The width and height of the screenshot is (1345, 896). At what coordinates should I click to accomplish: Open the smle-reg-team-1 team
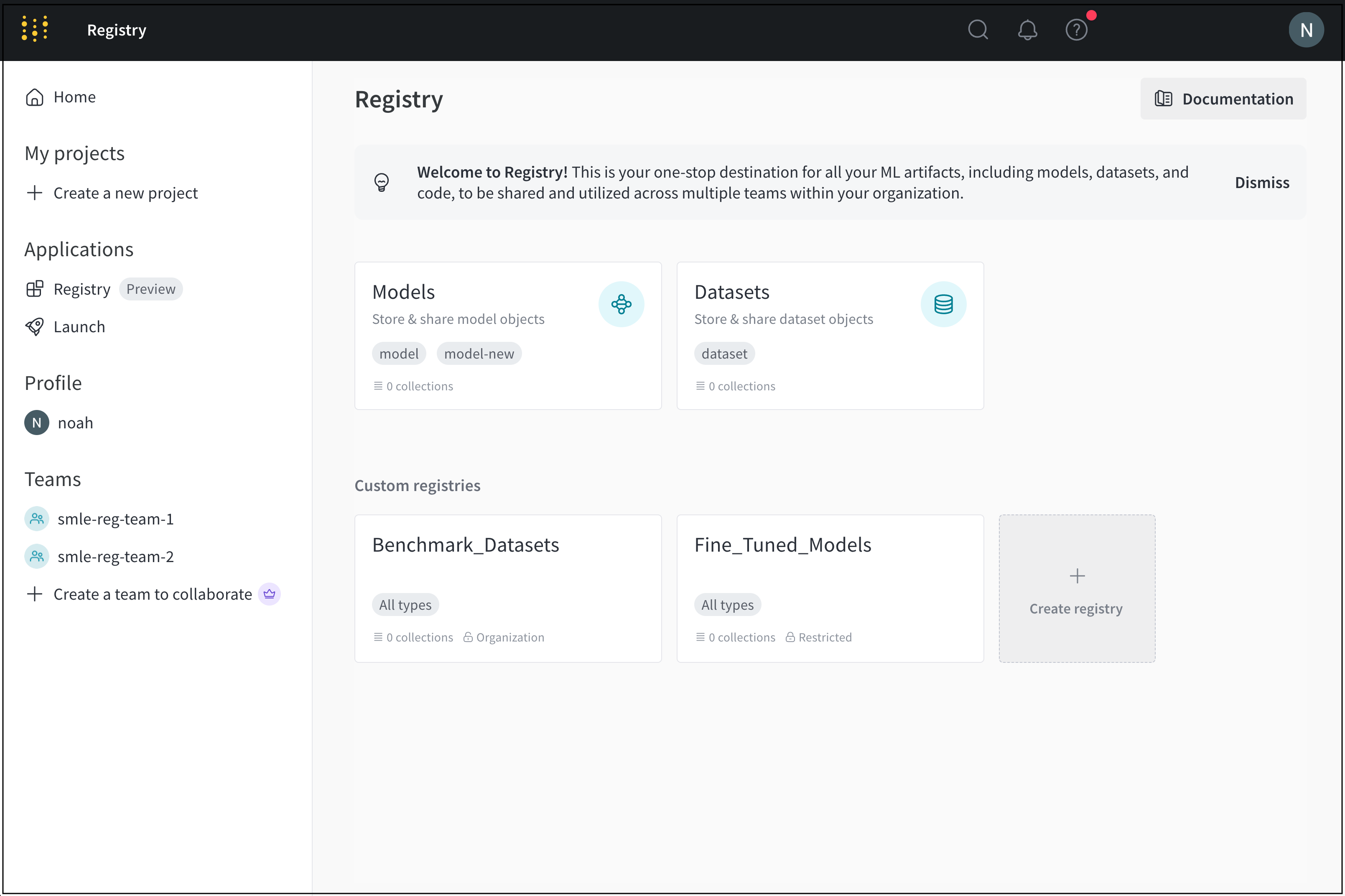pyautogui.click(x=116, y=518)
